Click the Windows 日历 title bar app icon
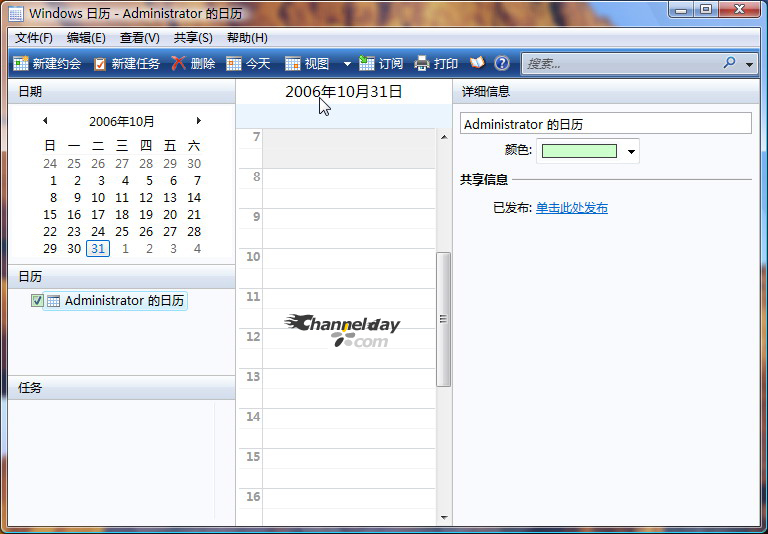This screenshot has width=768, height=534. pos(16,14)
